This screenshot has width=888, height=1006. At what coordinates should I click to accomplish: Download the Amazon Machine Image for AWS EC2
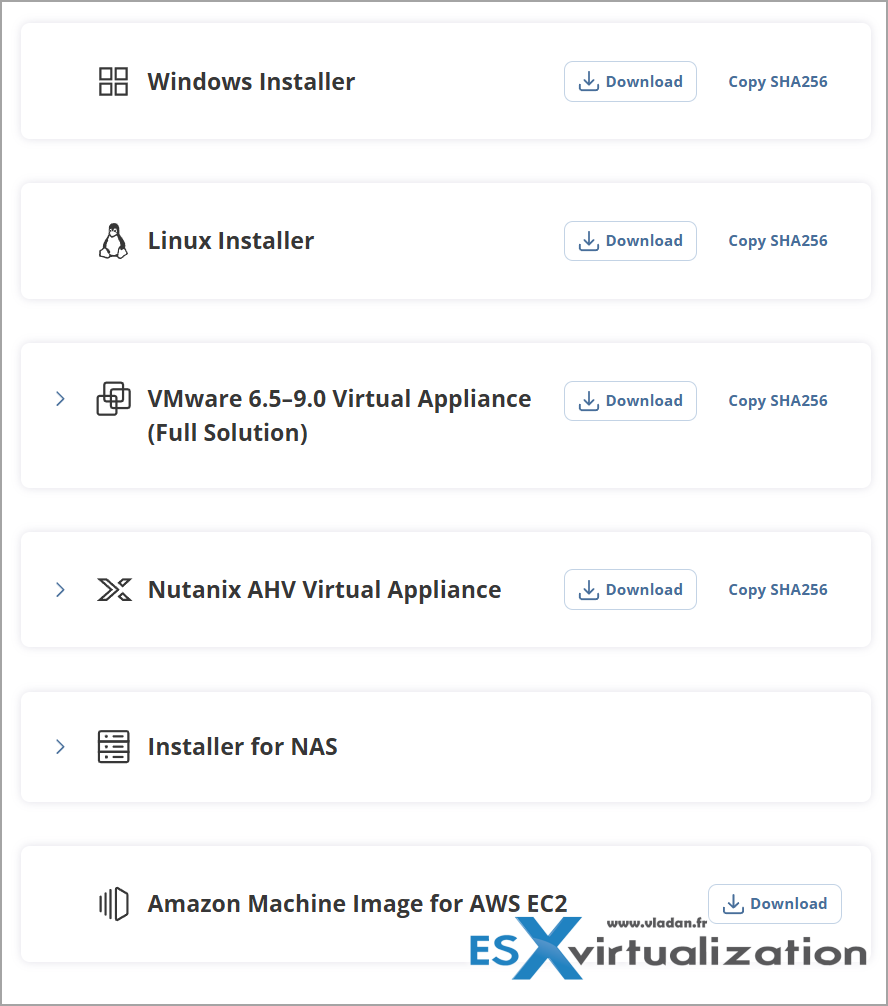774,904
